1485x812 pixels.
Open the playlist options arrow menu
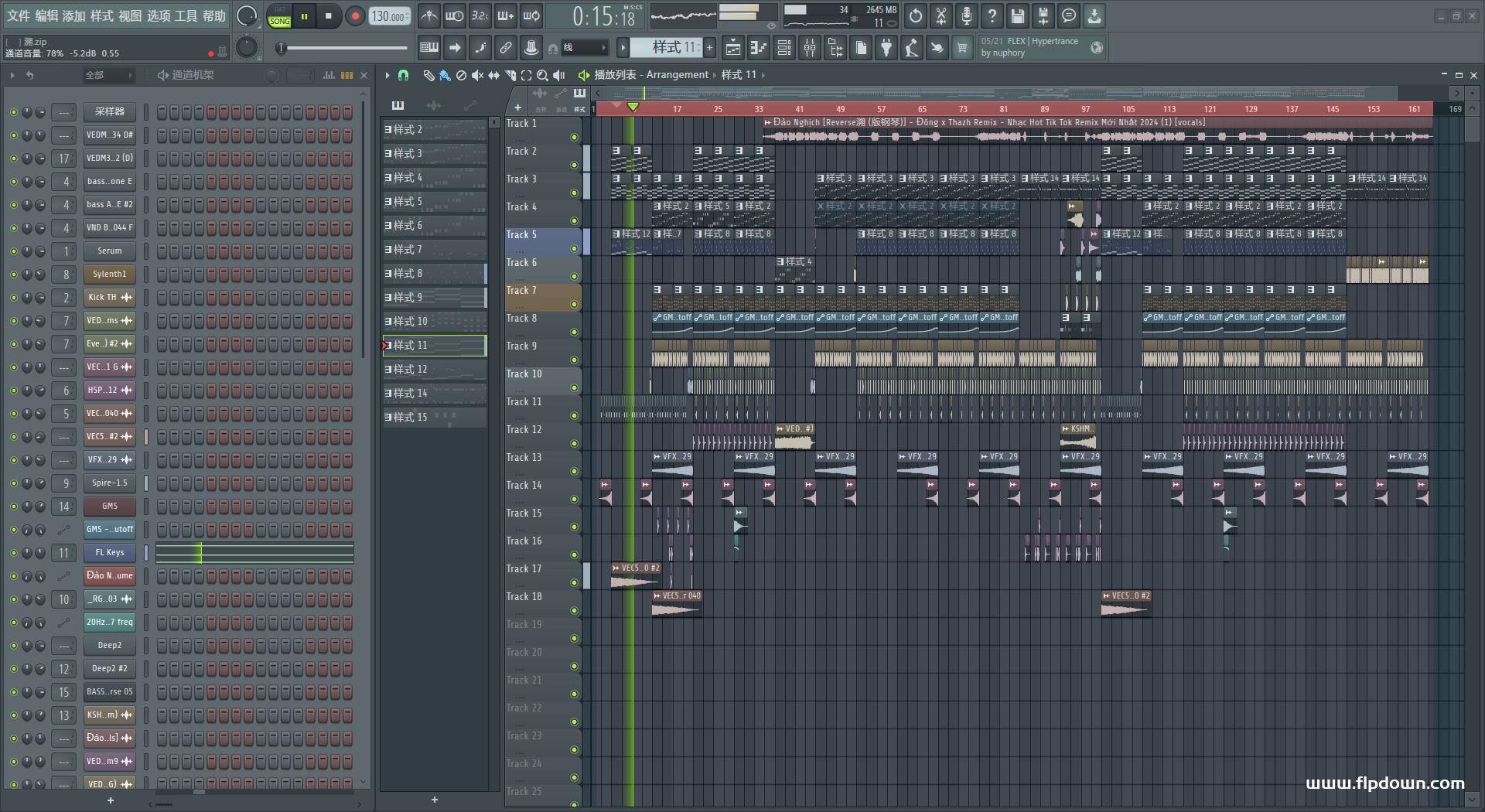click(x=387, y=75)
